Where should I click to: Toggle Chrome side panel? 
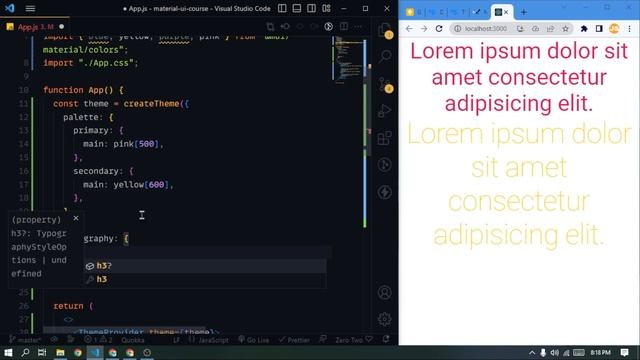click(599, 29)
